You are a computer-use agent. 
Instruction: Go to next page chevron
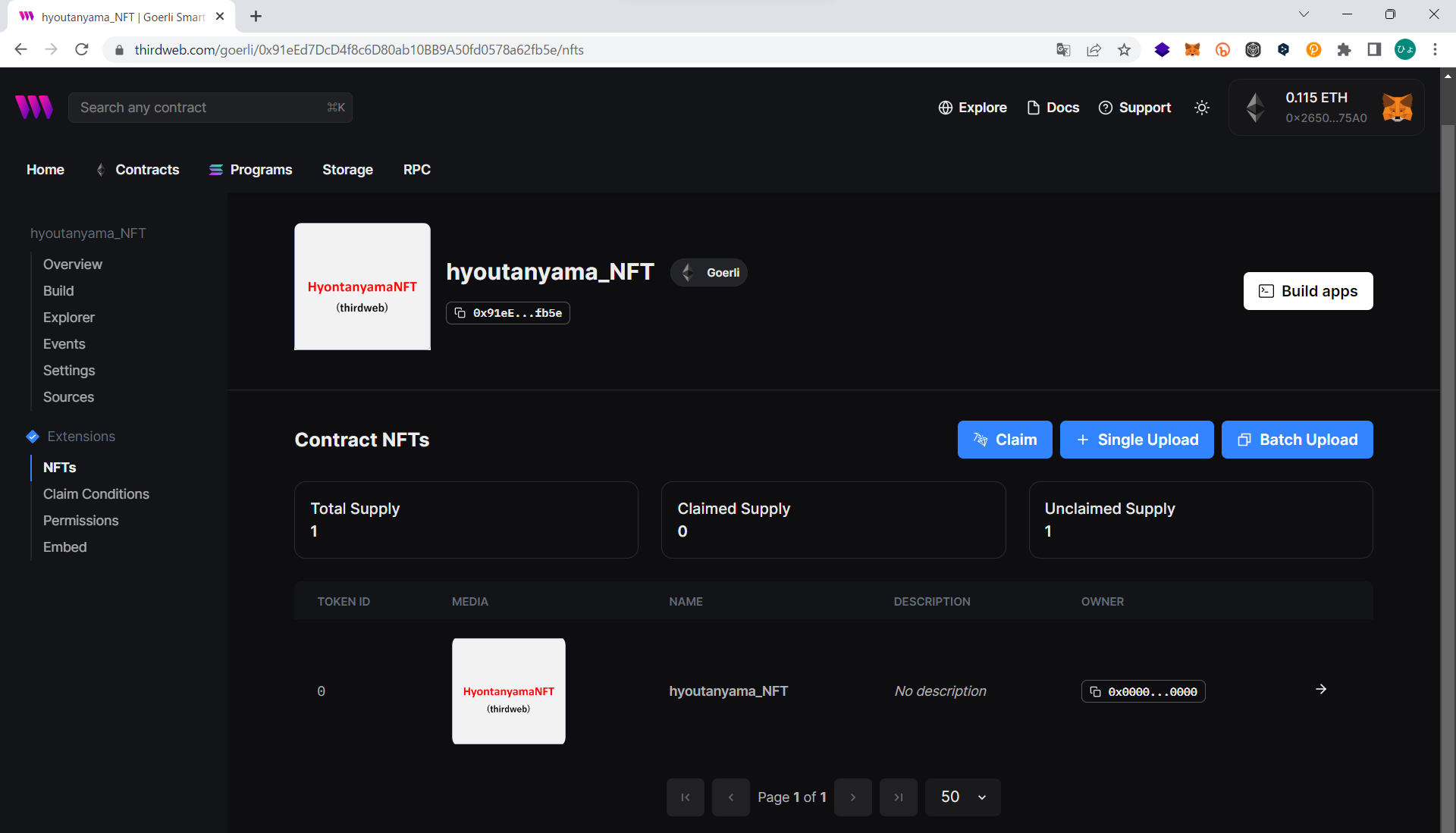pyautogui.click(x=852, y=797)
